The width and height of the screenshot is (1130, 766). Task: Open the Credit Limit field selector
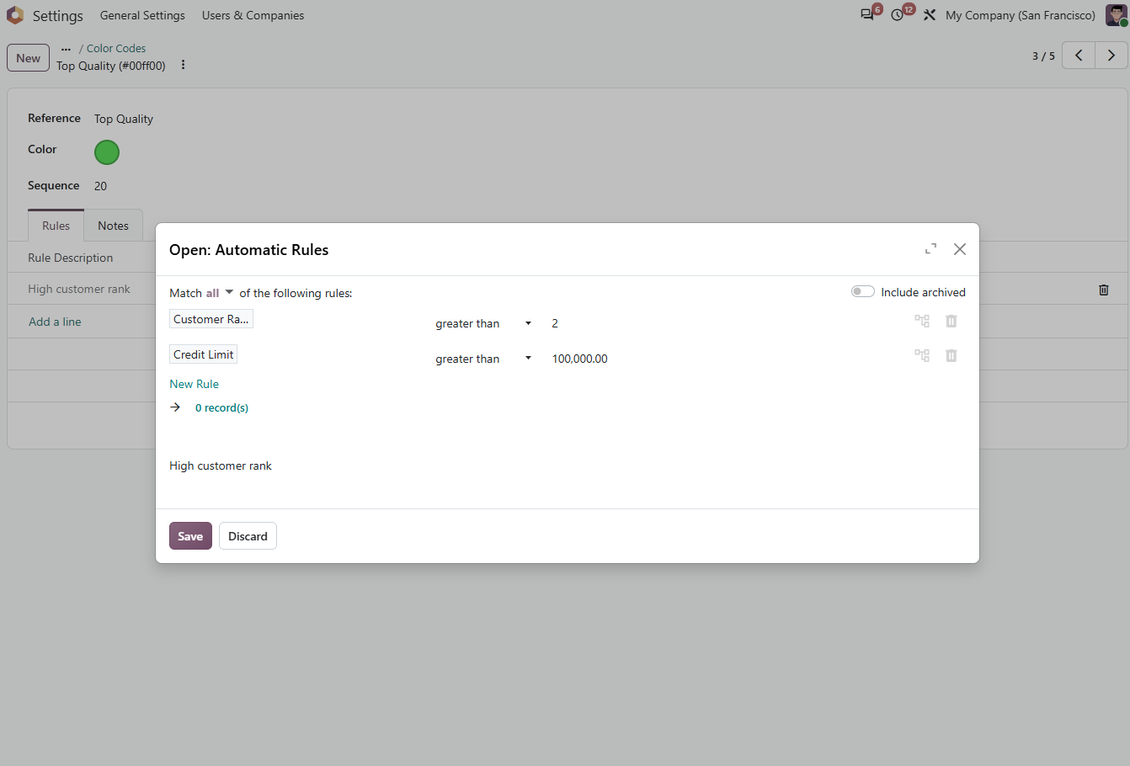(x=203, y=355)
